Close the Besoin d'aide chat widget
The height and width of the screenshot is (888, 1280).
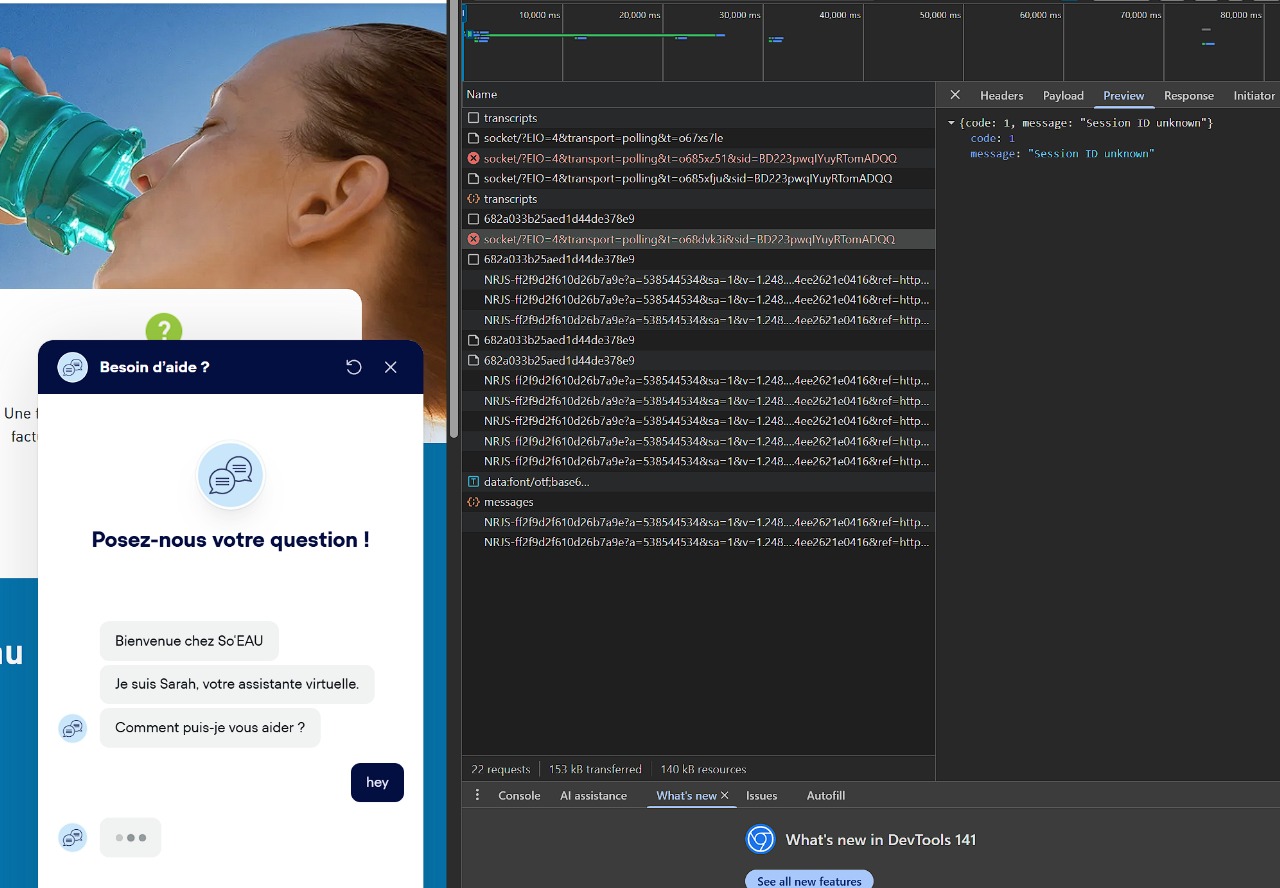coord(391,367)
